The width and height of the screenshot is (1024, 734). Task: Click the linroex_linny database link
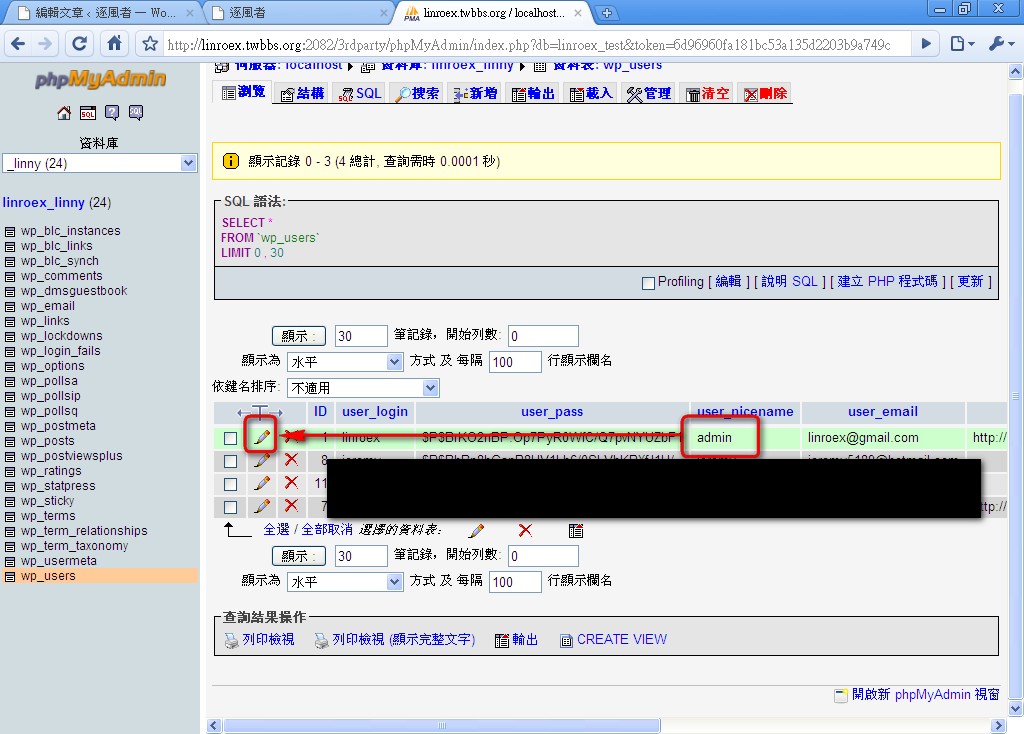[x=43, y=202]
